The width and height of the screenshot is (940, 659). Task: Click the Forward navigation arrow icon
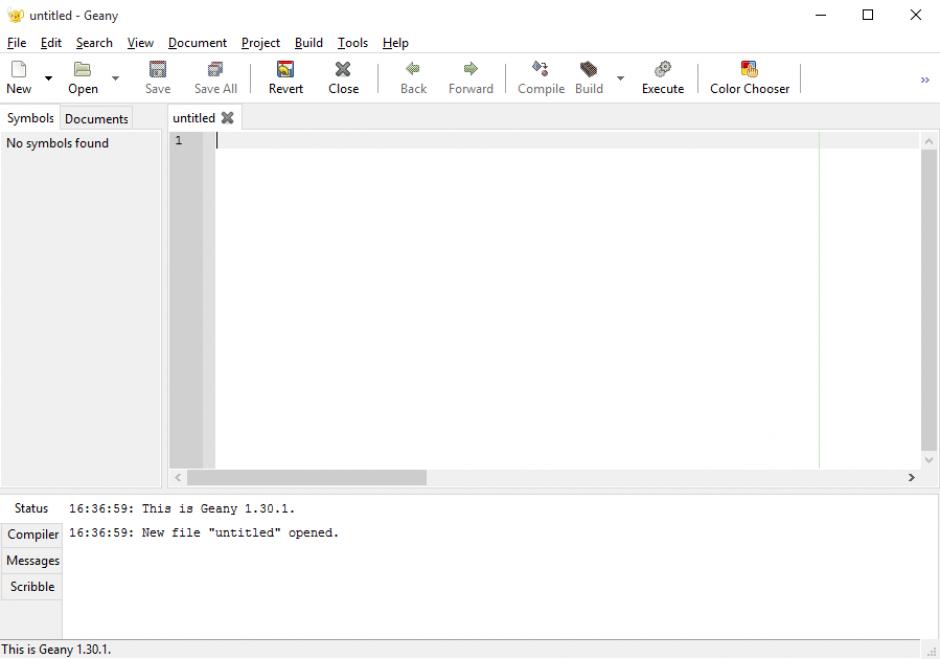point(471,69)
